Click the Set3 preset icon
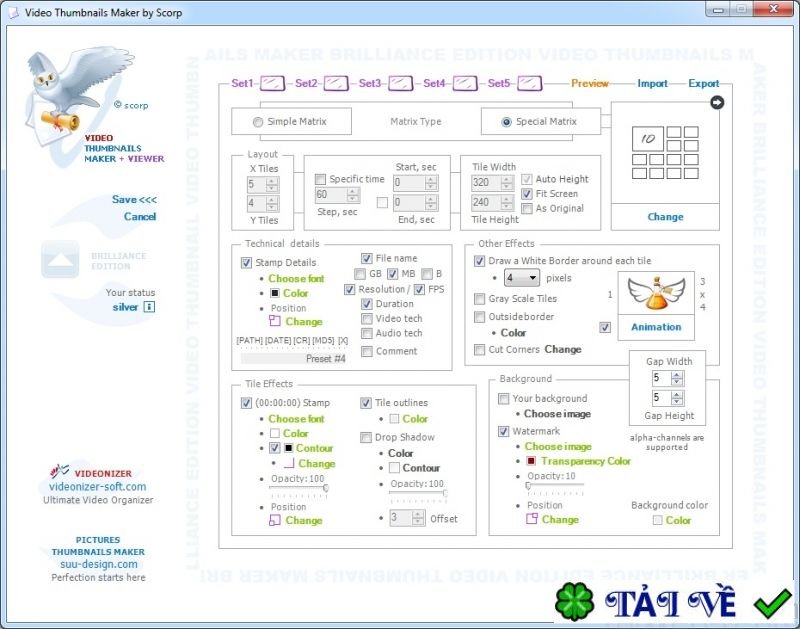800x629 pixels. [x=401, y=83]
